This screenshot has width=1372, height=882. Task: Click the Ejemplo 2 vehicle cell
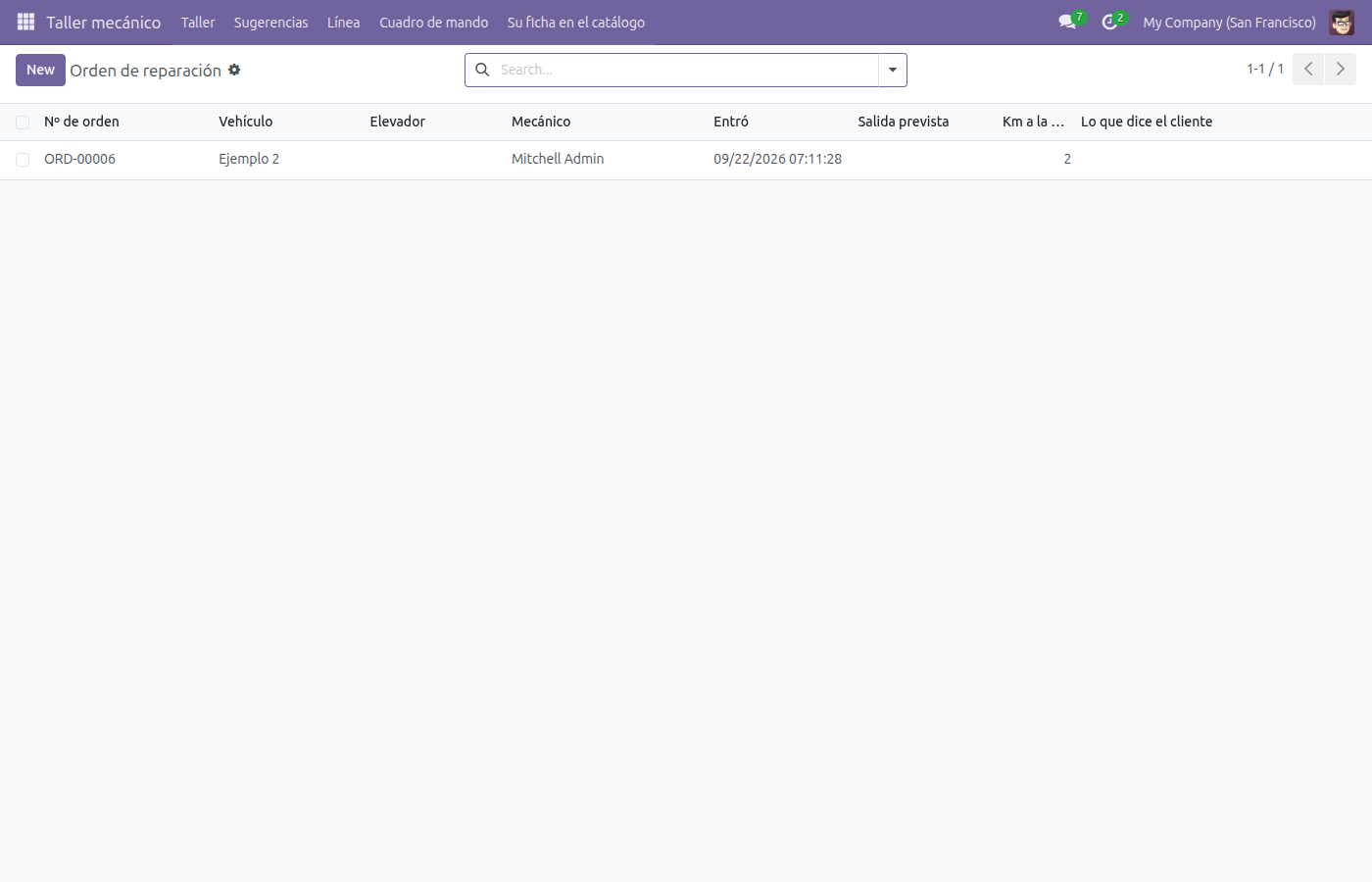(249, 159)
